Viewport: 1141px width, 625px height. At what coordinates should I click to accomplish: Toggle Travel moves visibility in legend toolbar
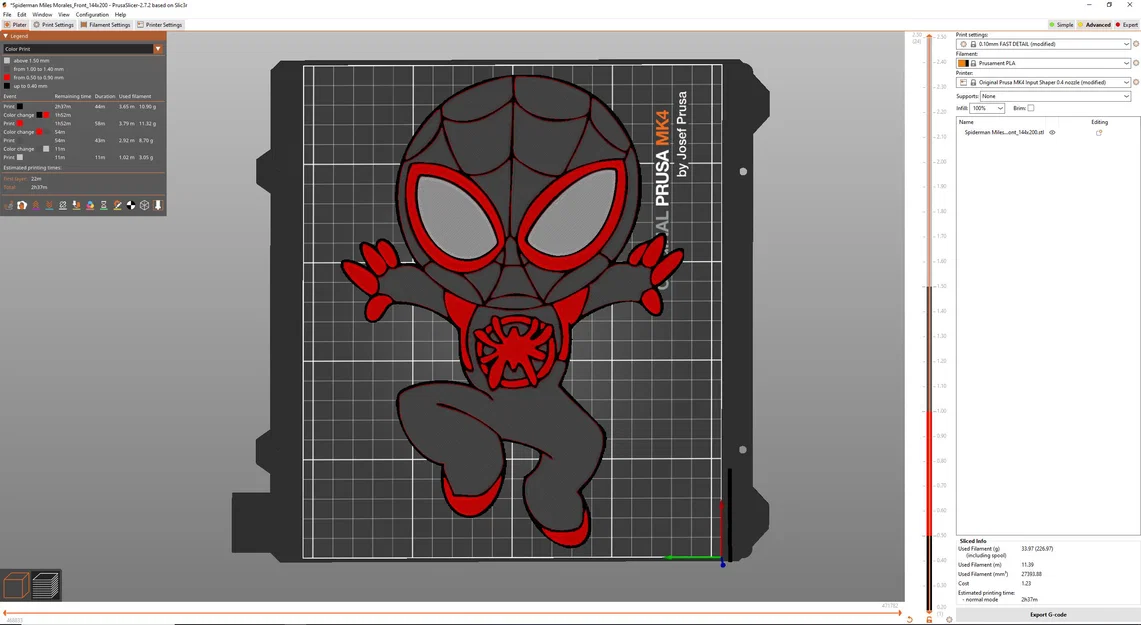tap(9, 205)
